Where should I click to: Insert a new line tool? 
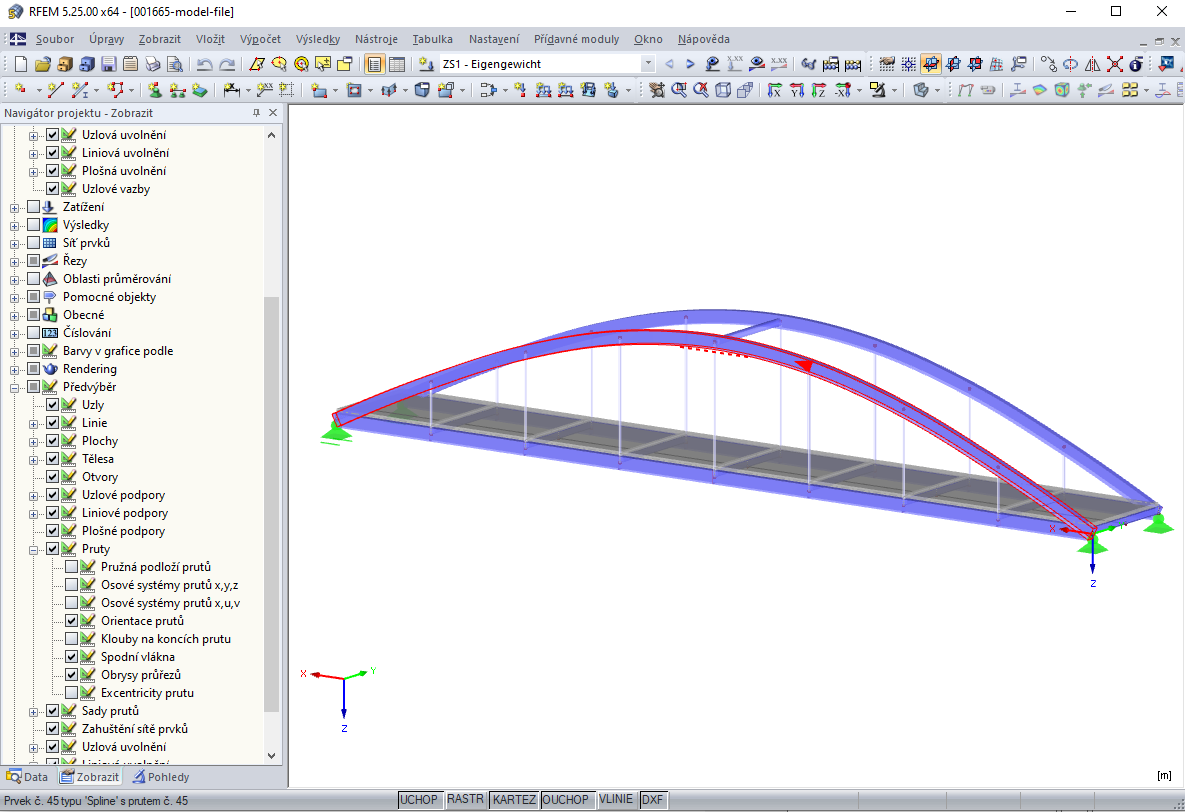pos(55,90)
